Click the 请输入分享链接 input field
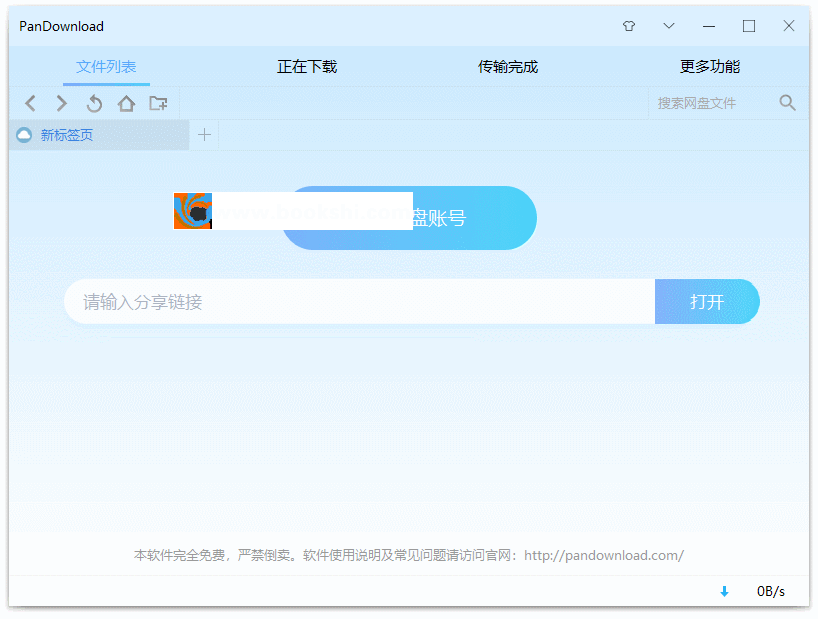This screenshot has width=818, height=619. coord(359,301)
